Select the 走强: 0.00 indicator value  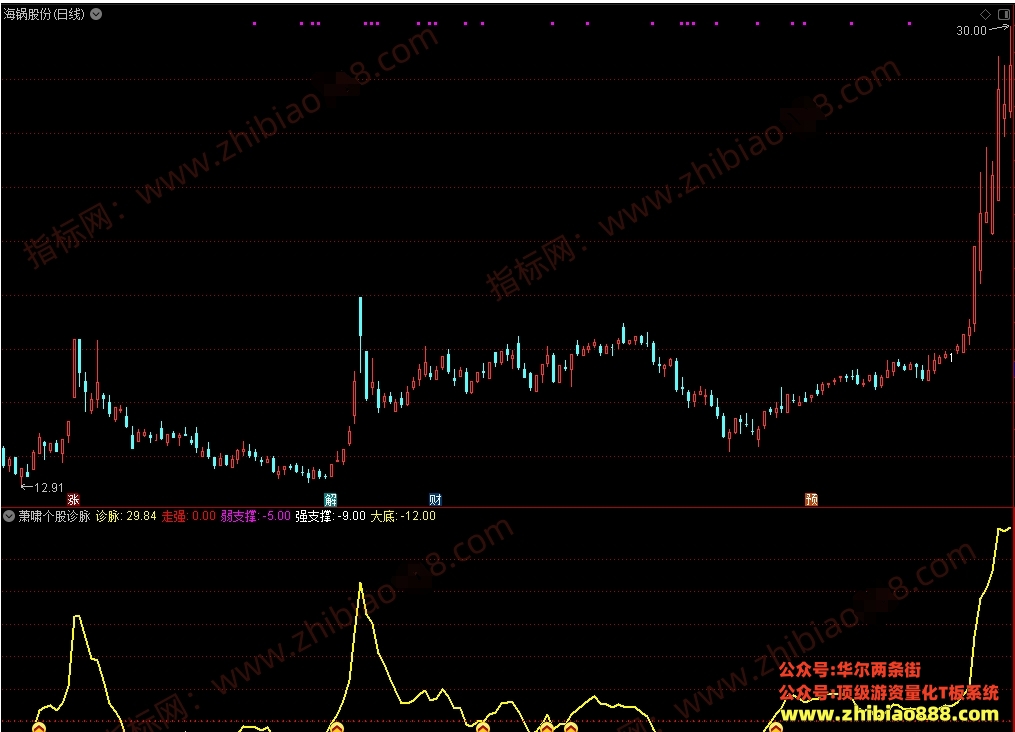pyautogui.click(x=188, y=516)
